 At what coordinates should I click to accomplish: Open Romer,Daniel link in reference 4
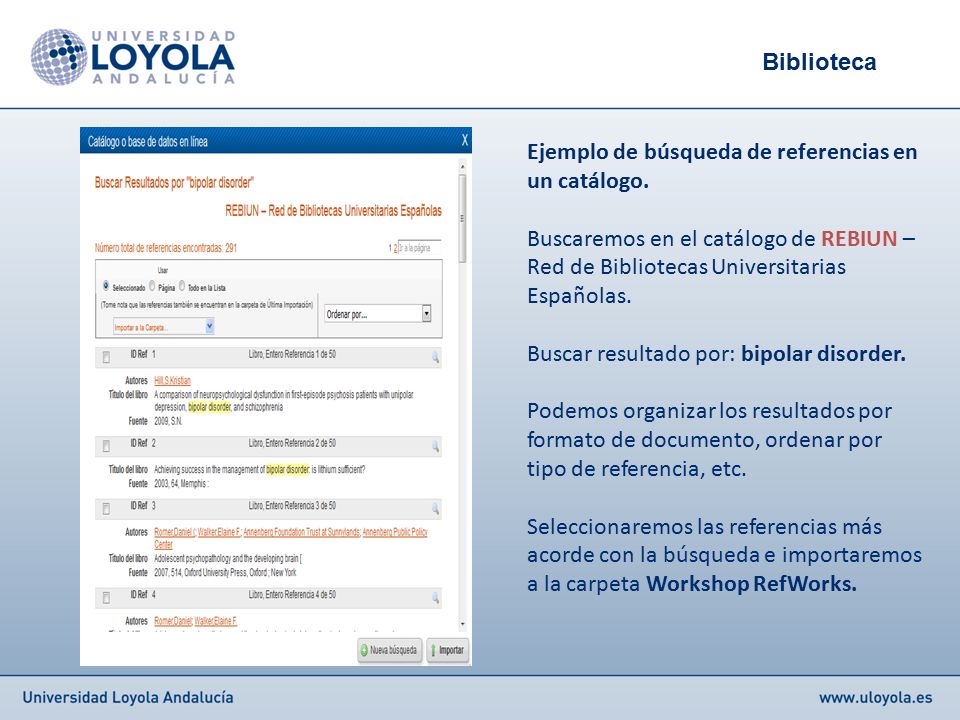tap(173, 621)
